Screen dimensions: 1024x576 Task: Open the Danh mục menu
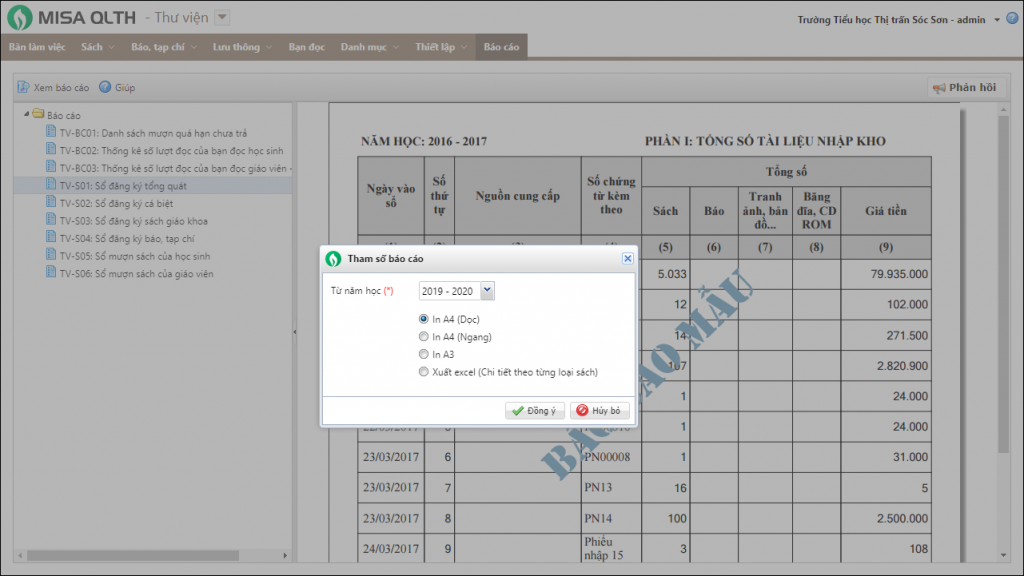pos(370,47)
